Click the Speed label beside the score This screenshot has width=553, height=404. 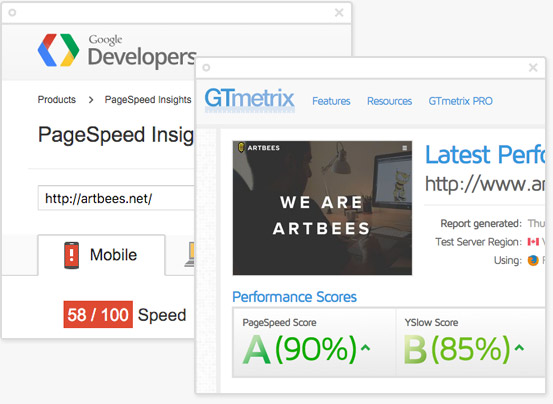point(162,315)
